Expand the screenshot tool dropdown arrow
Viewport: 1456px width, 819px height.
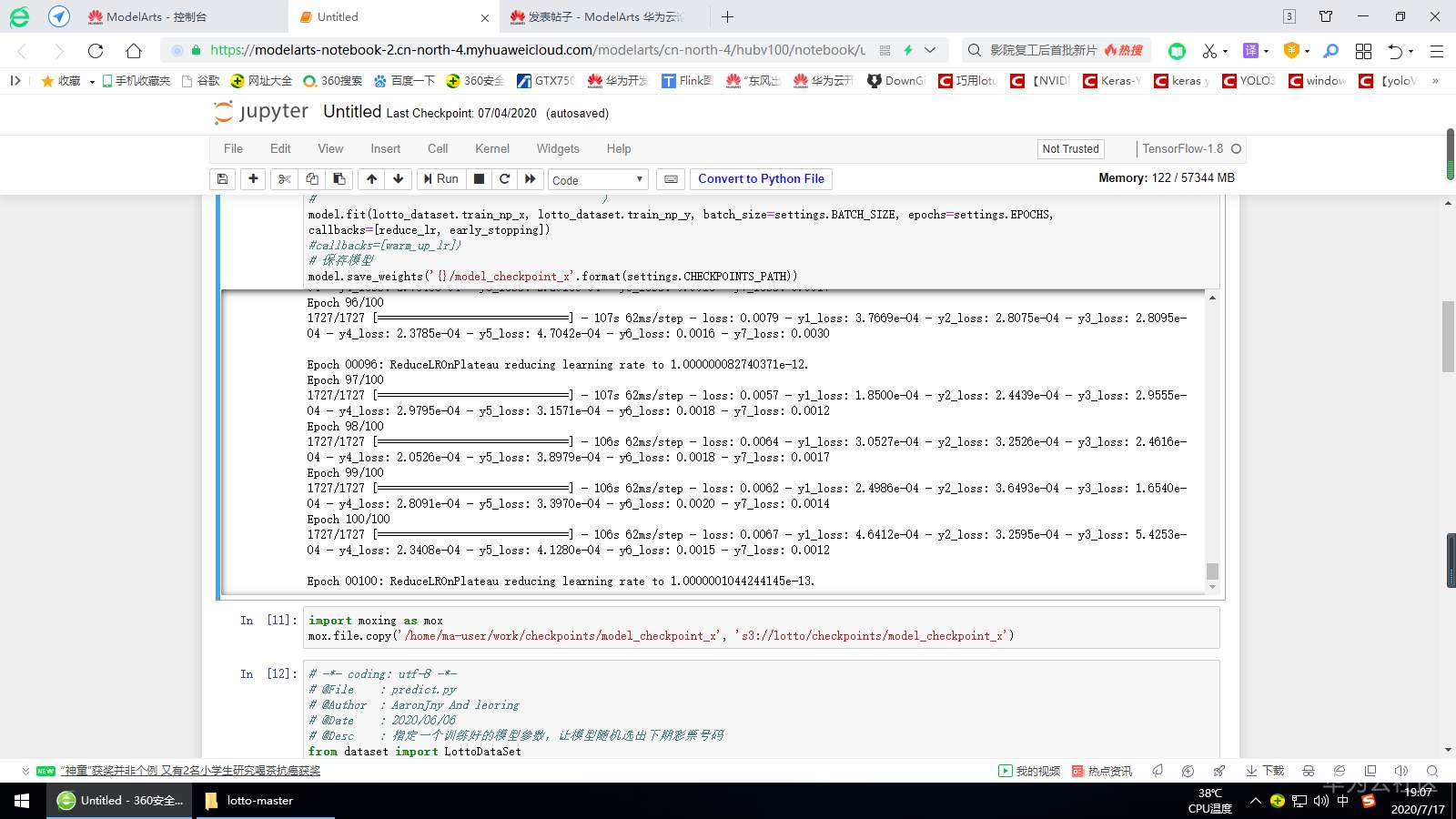point(1225,51)
